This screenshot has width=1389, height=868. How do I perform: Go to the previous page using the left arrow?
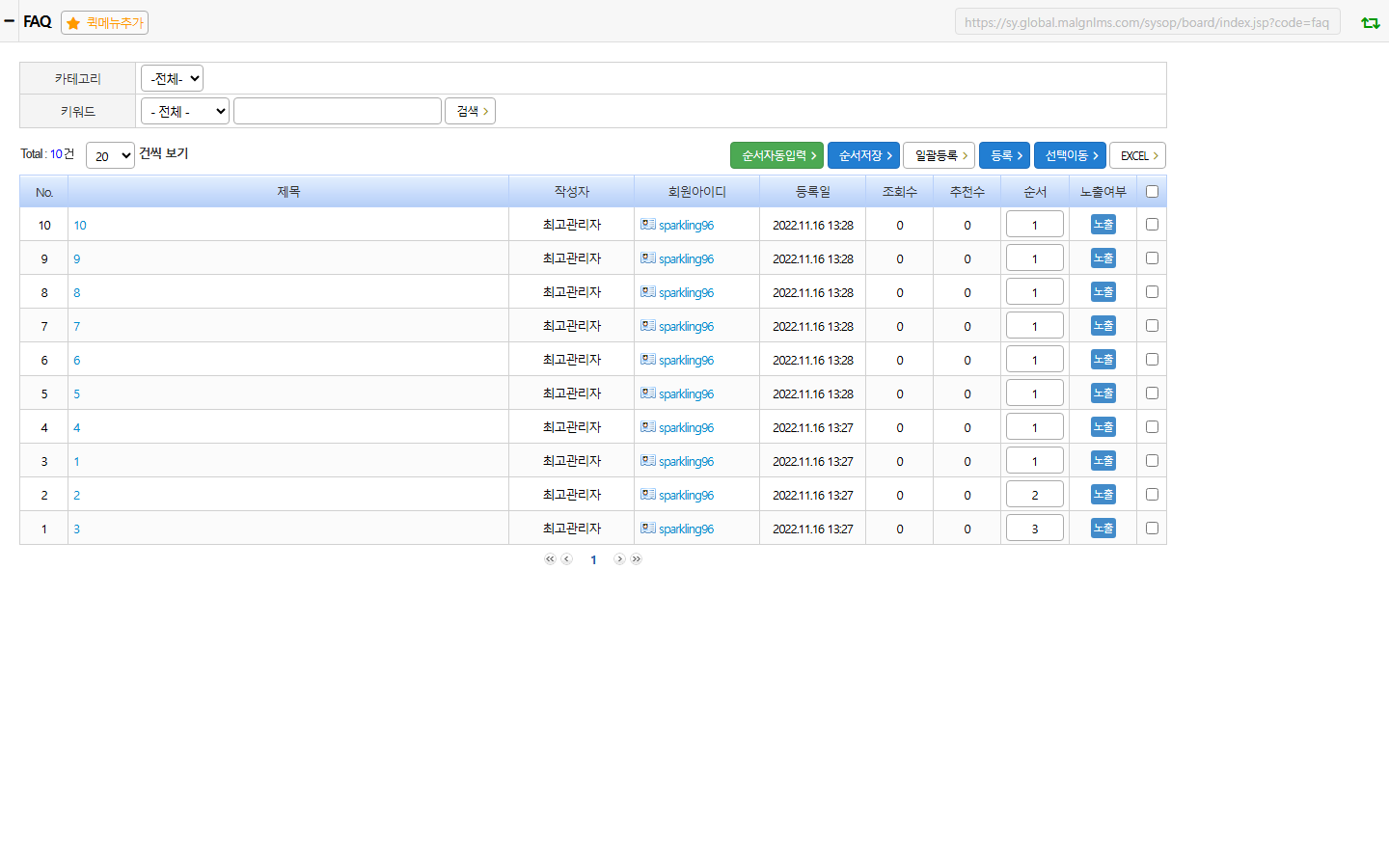567,559
